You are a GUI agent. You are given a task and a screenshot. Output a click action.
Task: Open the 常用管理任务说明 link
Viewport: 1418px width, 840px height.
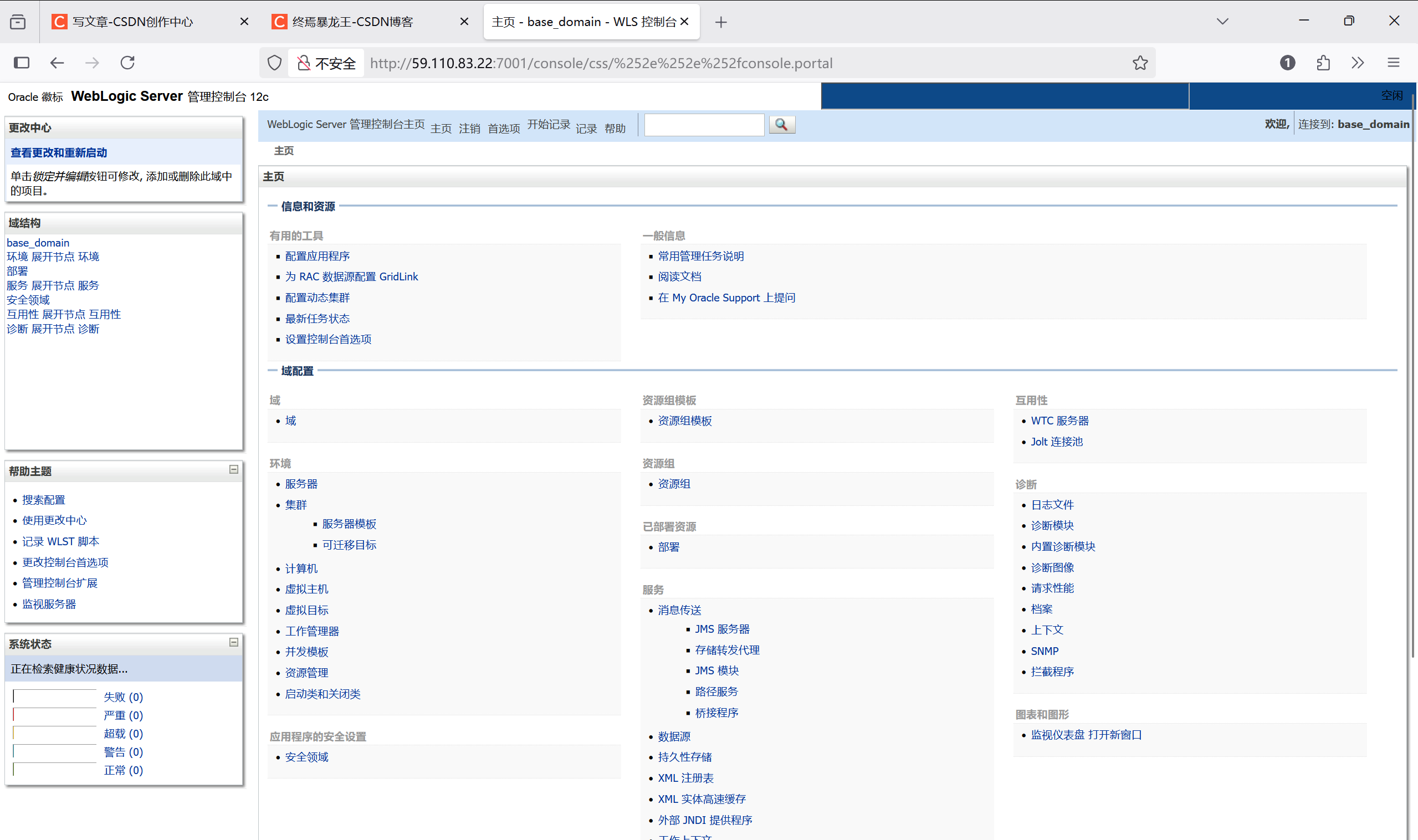701,256
